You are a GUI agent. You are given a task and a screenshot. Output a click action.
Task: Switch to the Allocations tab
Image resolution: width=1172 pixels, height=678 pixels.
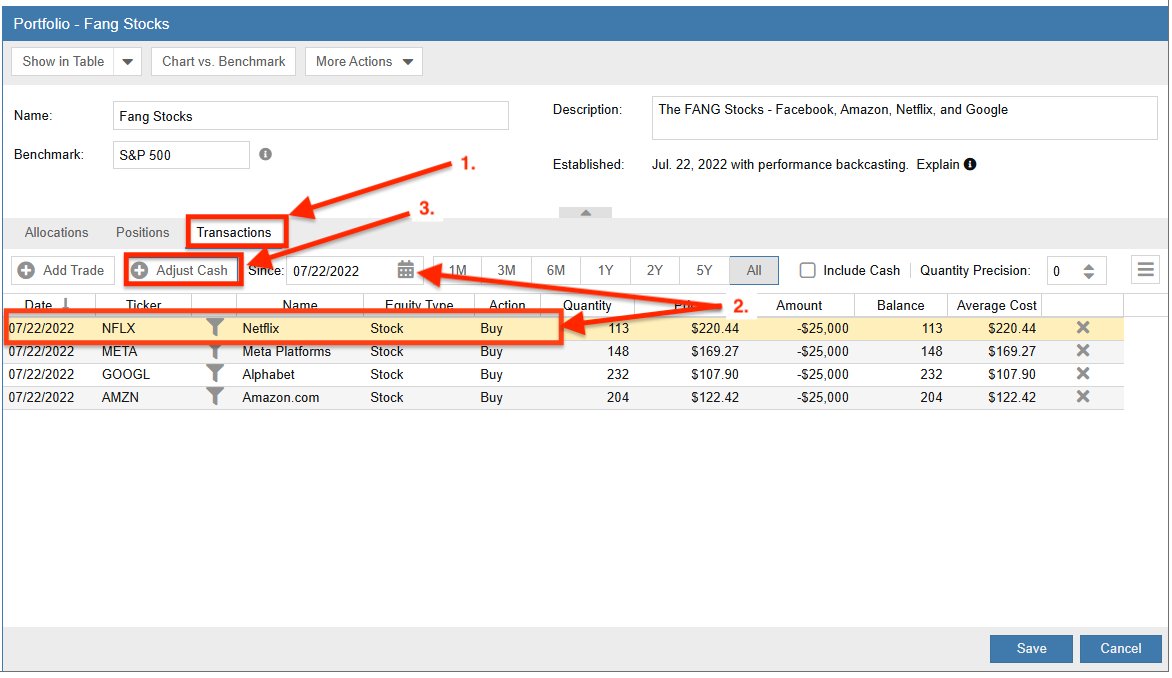pyautogui.click(x=56, y=232)
